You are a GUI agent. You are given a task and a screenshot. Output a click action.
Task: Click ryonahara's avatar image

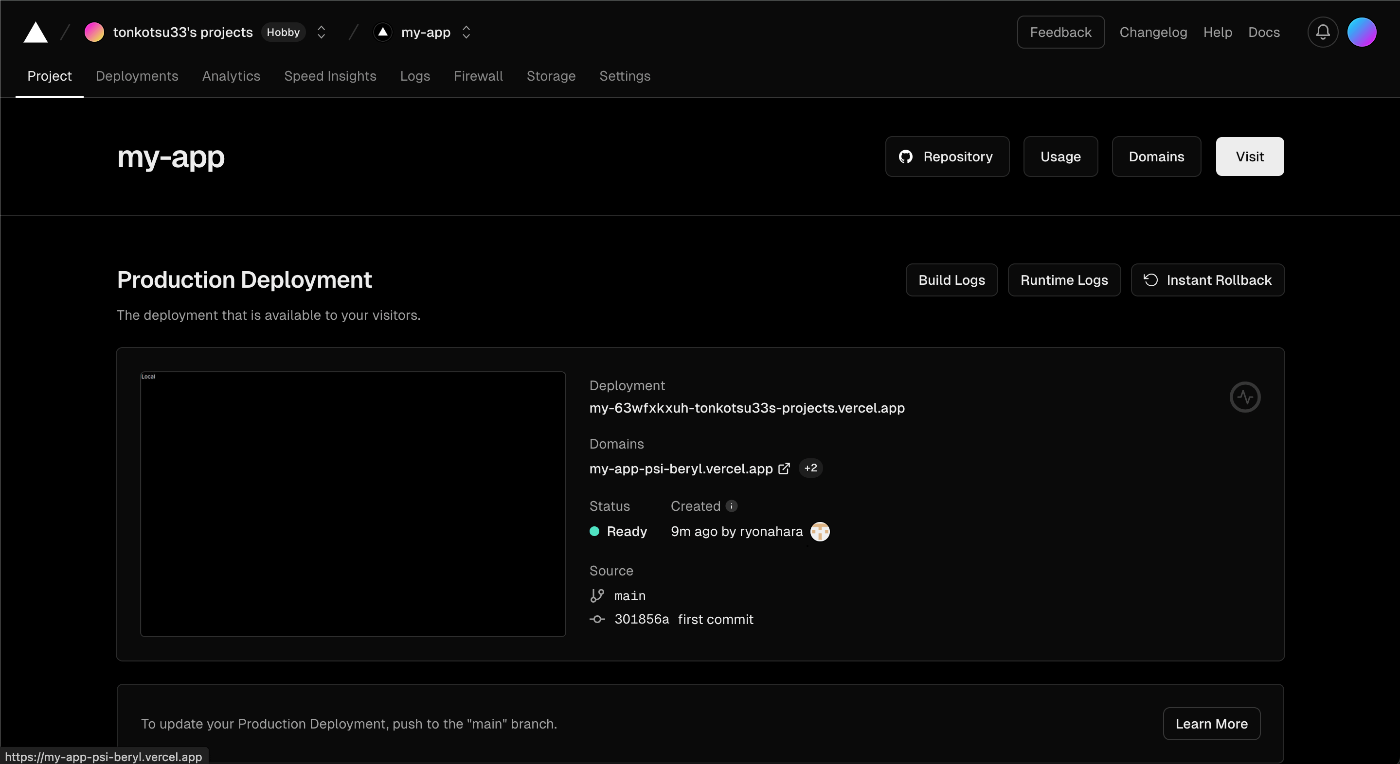(x=820, y=531)
